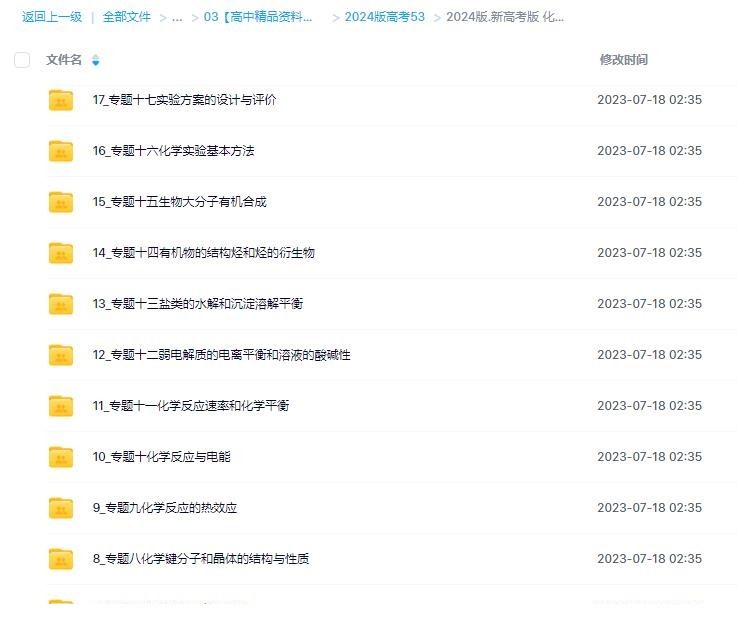The width and height of the screenshot is (738, 627).
Task: Open folder icon for 11_专题十一化学反应速率和化学平衡
Action: point(61,406)
